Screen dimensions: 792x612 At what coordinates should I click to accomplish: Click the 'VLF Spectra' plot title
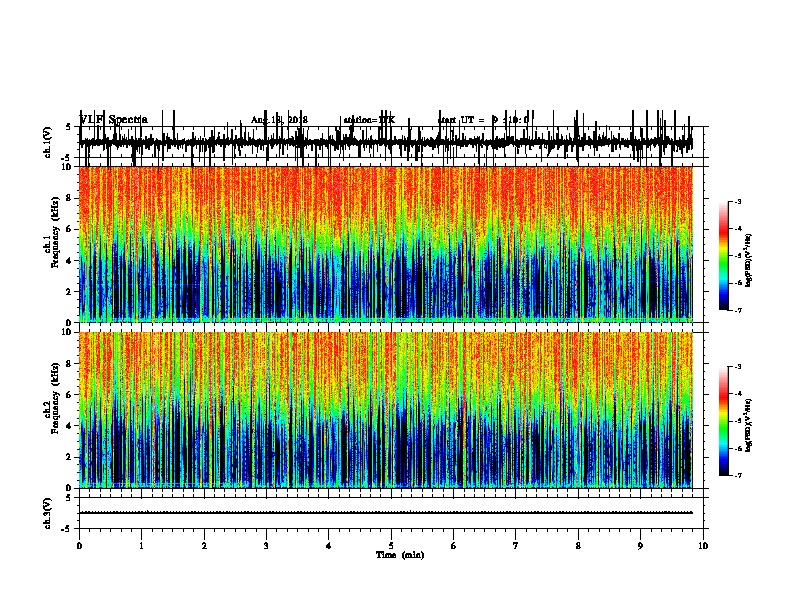coord(114,120)
